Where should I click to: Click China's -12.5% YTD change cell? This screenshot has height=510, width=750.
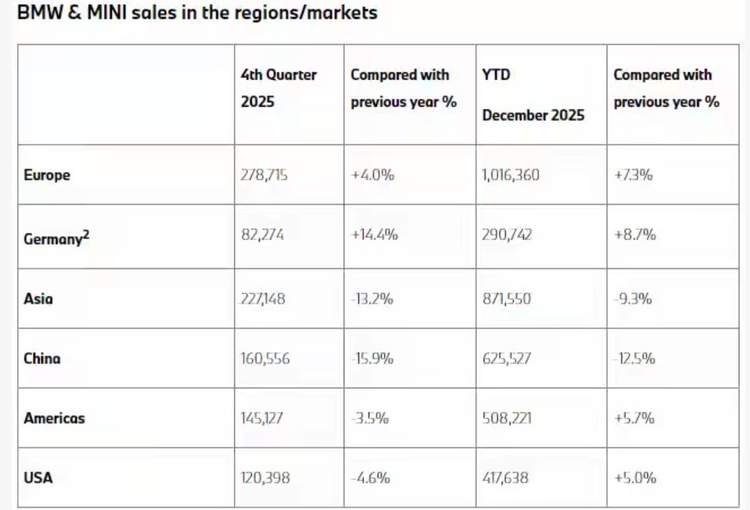tap(634, 357)
